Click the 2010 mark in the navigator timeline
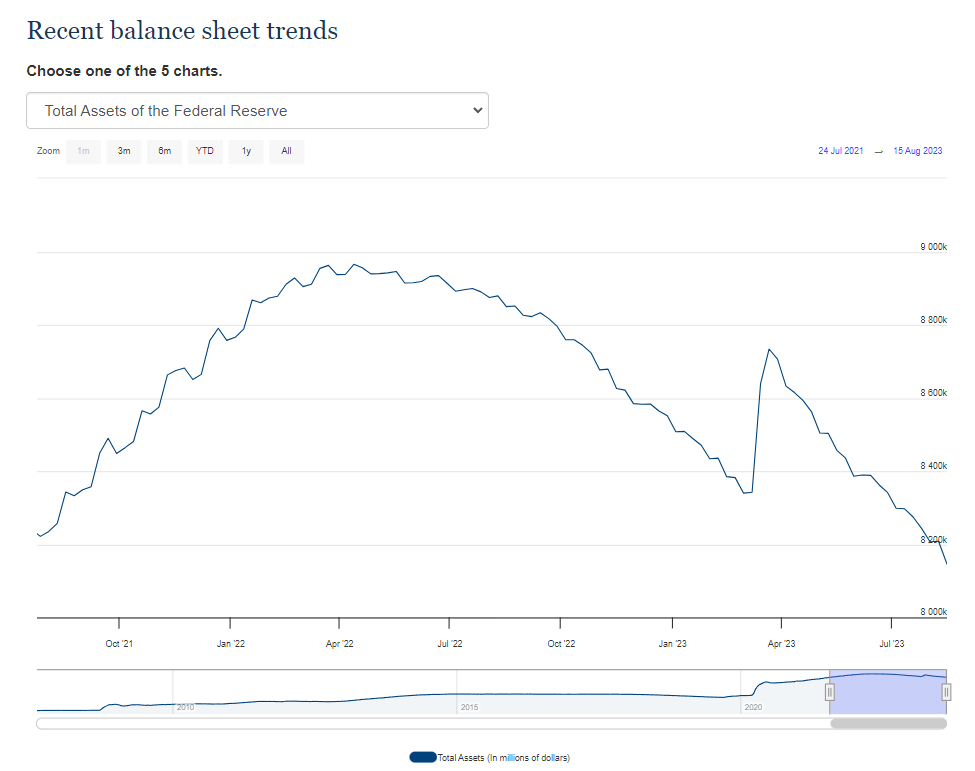The image size is (975, 771). 185,707
